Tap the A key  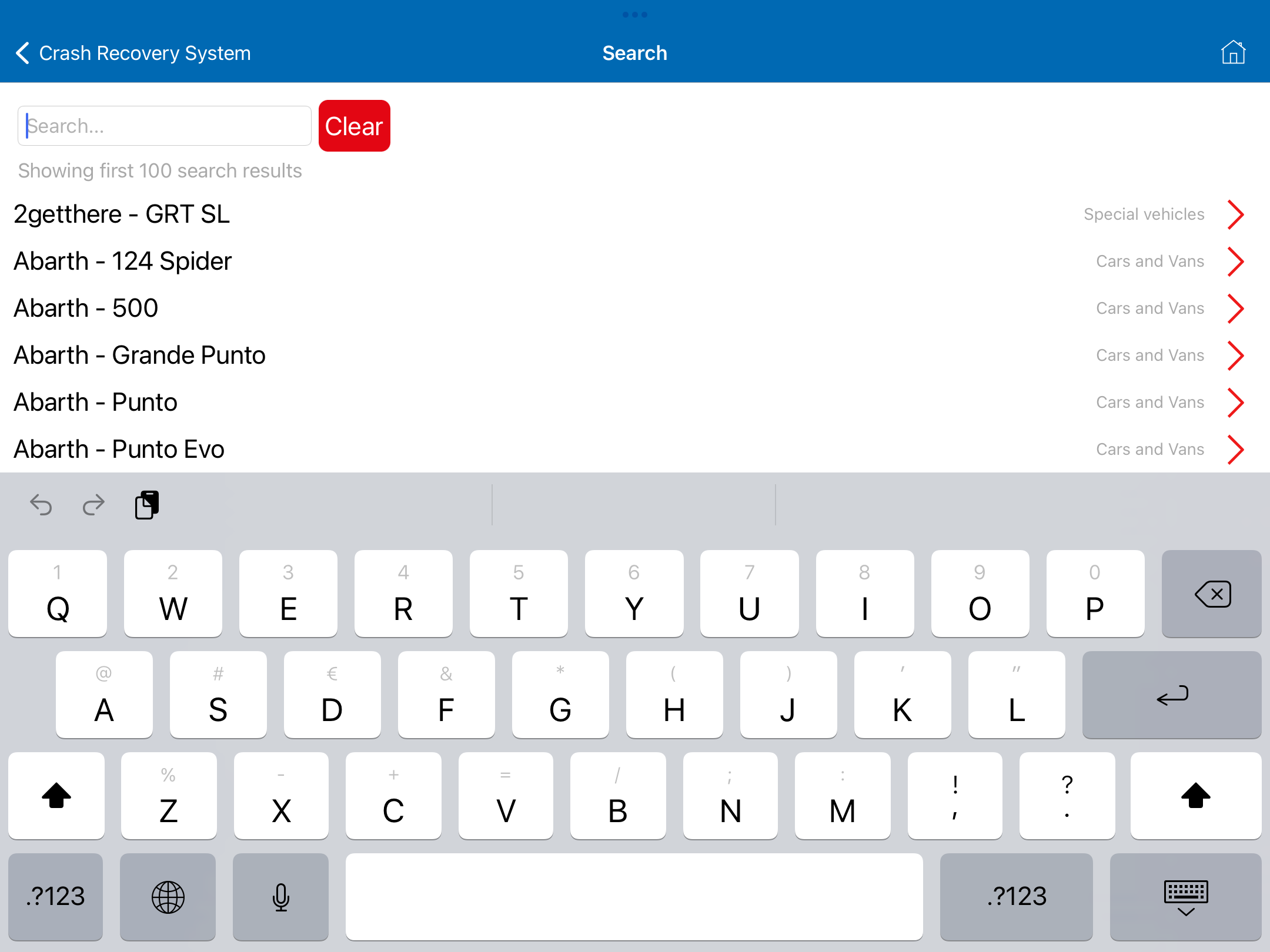[104, 695]
